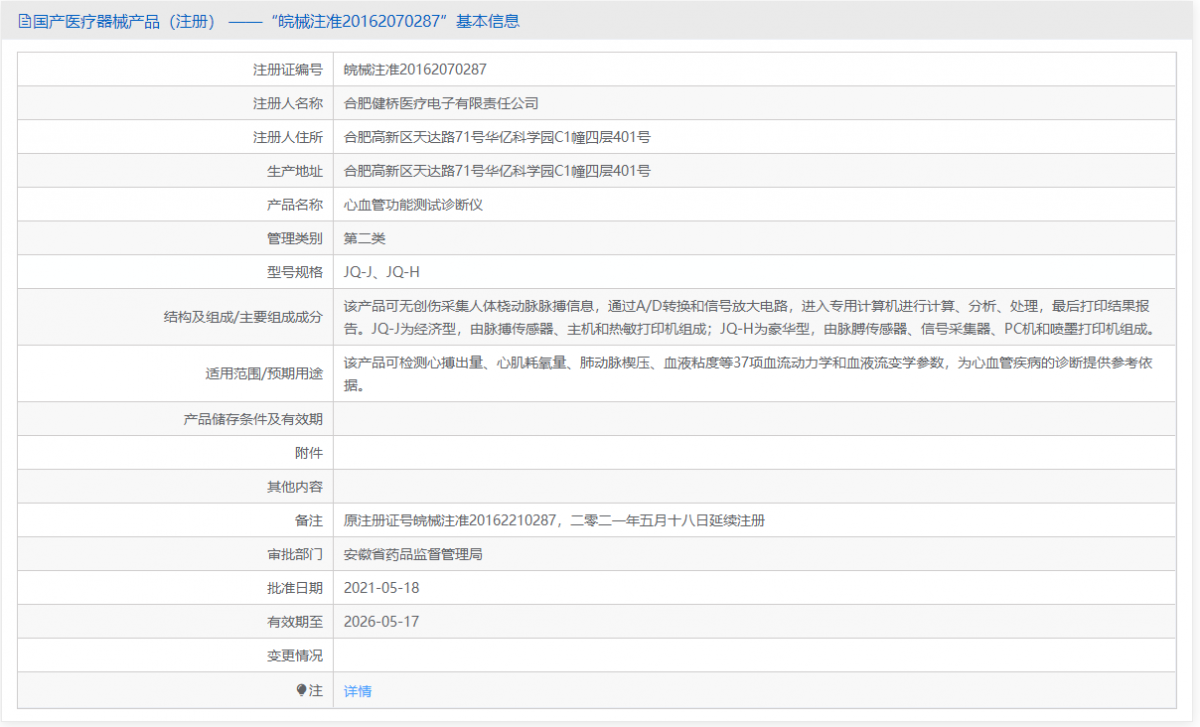Click the 其他内容 label
This screenshot has height=727, width=1200.
pyautogui.click(x=295, y=487)
